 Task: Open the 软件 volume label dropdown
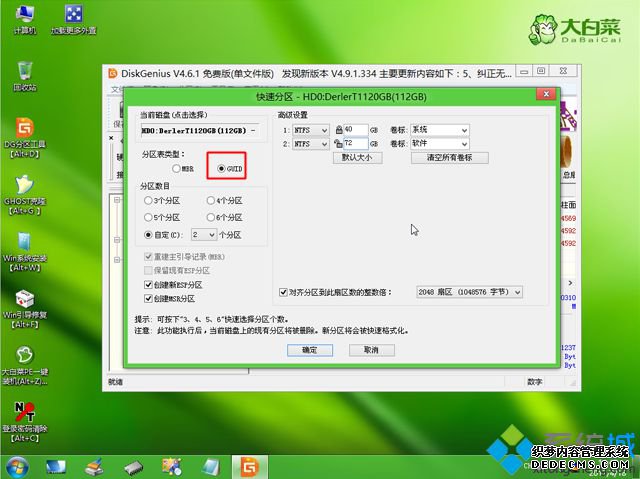click(440, 144)
